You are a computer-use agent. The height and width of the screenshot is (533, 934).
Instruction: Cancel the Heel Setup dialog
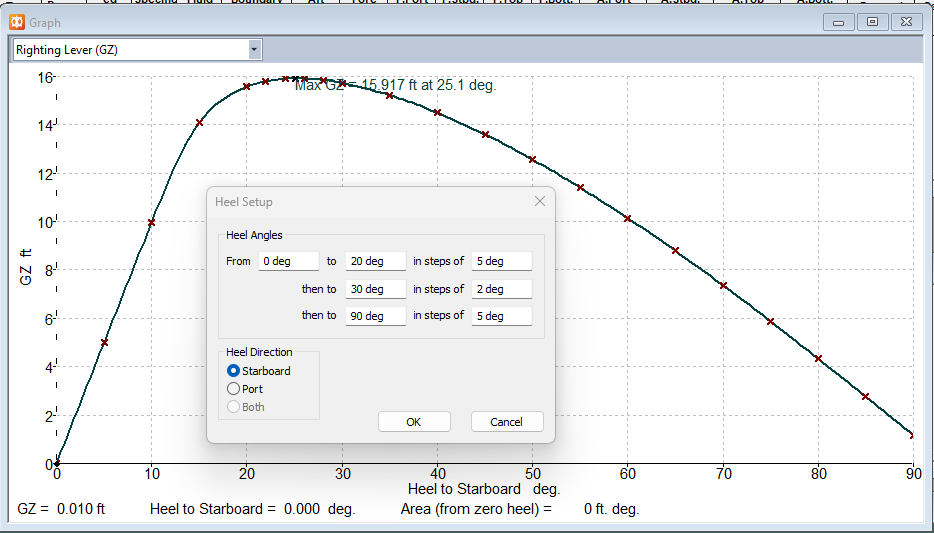tap(507, 422)
